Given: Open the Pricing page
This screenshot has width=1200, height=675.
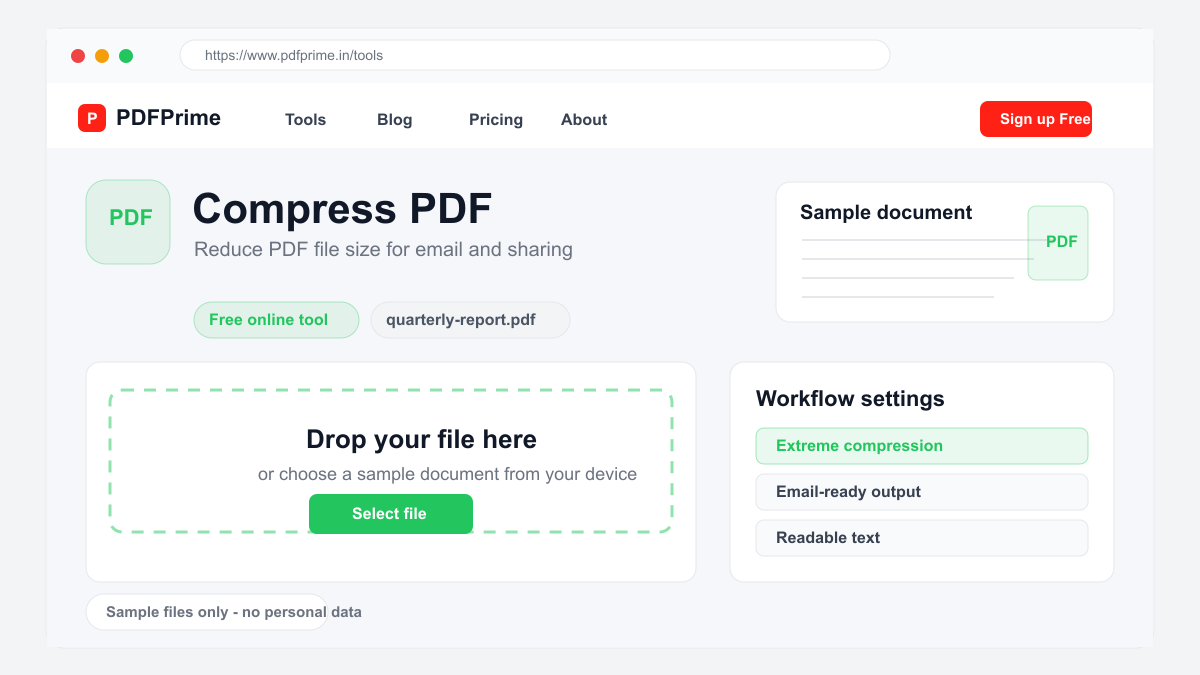Looking at the screenshot, I should point(496,119).
